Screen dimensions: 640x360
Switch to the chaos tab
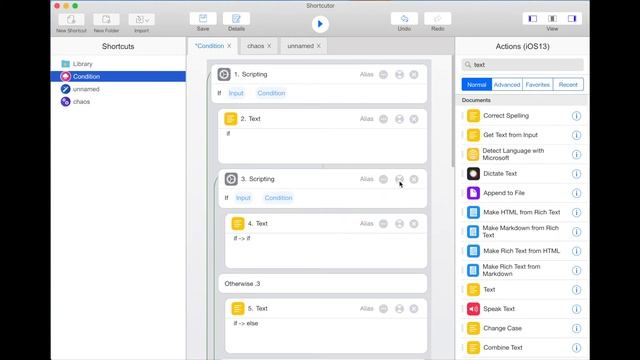pyautogui.click(x=256, y=46)
